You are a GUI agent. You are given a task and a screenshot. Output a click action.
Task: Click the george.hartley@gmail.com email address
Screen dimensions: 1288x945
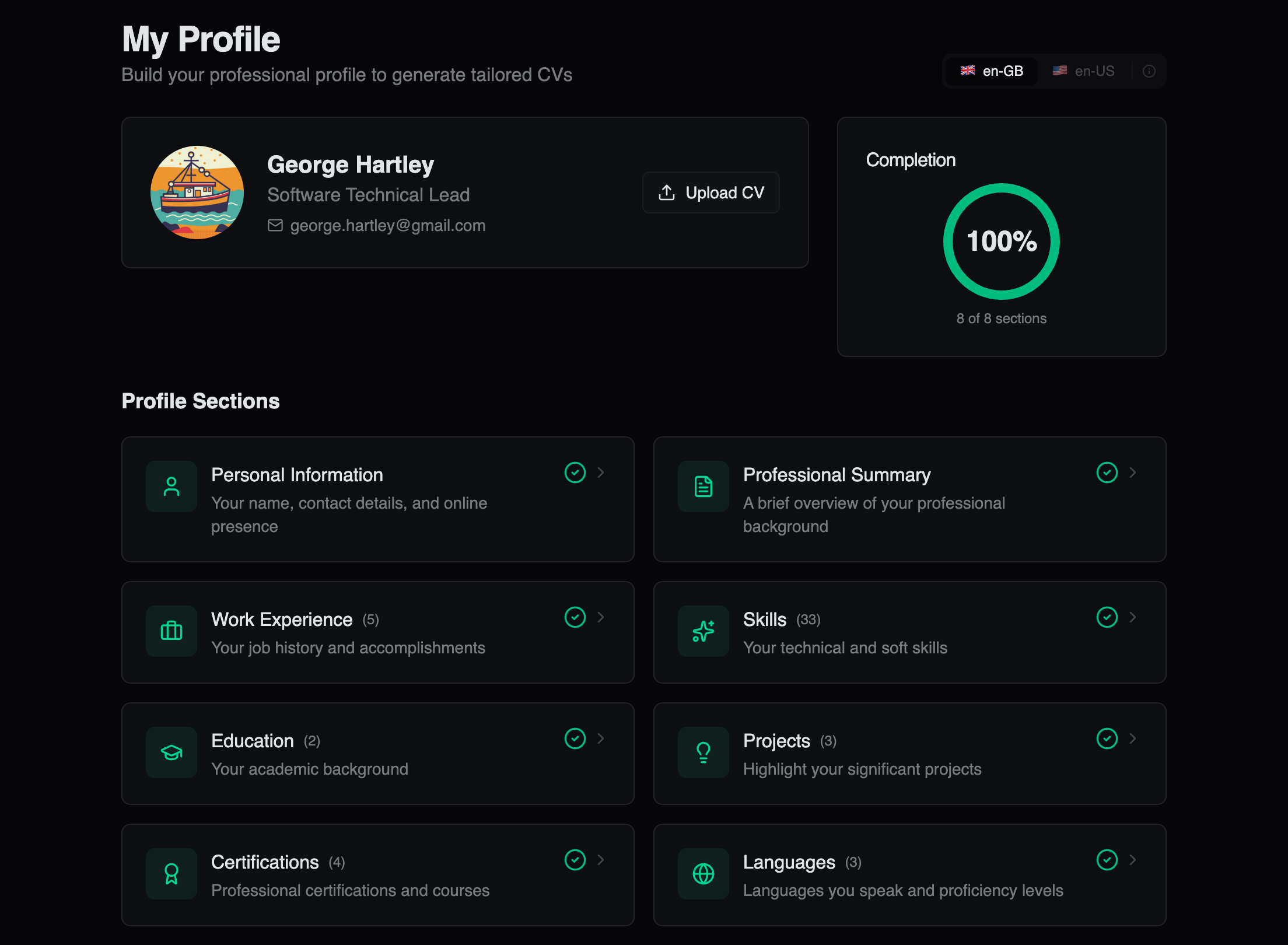tap(388, 225)
